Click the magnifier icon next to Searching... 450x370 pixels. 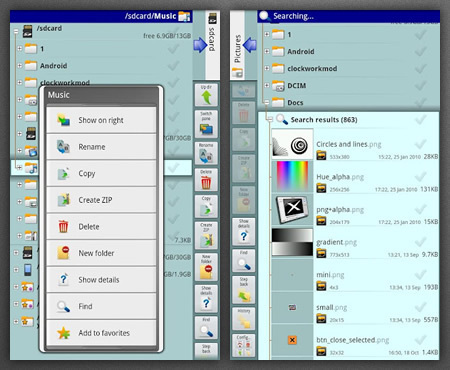(x=265, y=16)
